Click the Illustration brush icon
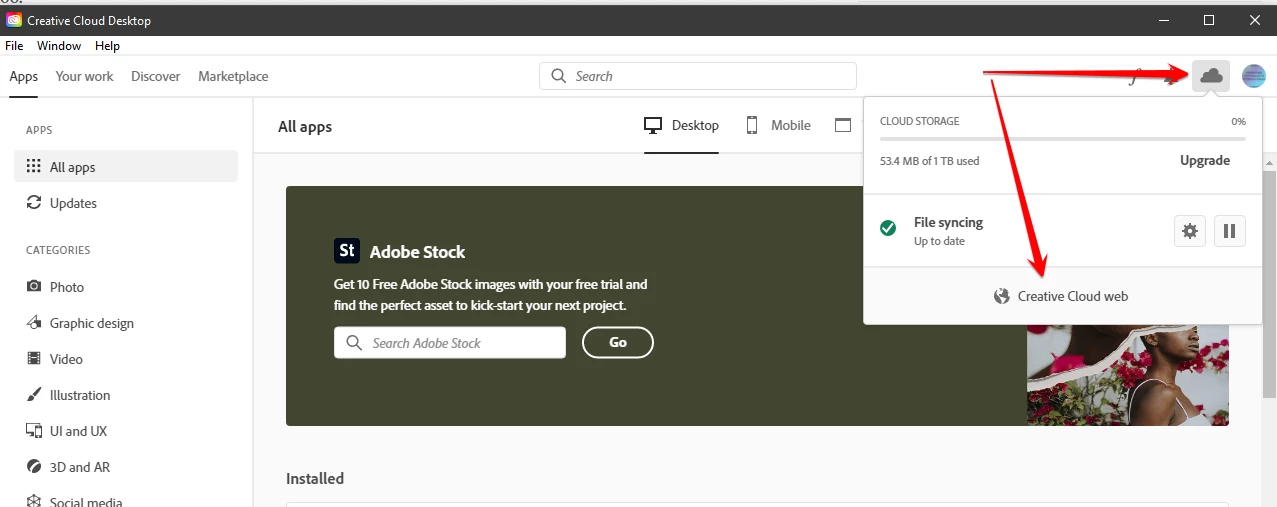Screen dimensions: 1277x507 click(x=34, y=395)
